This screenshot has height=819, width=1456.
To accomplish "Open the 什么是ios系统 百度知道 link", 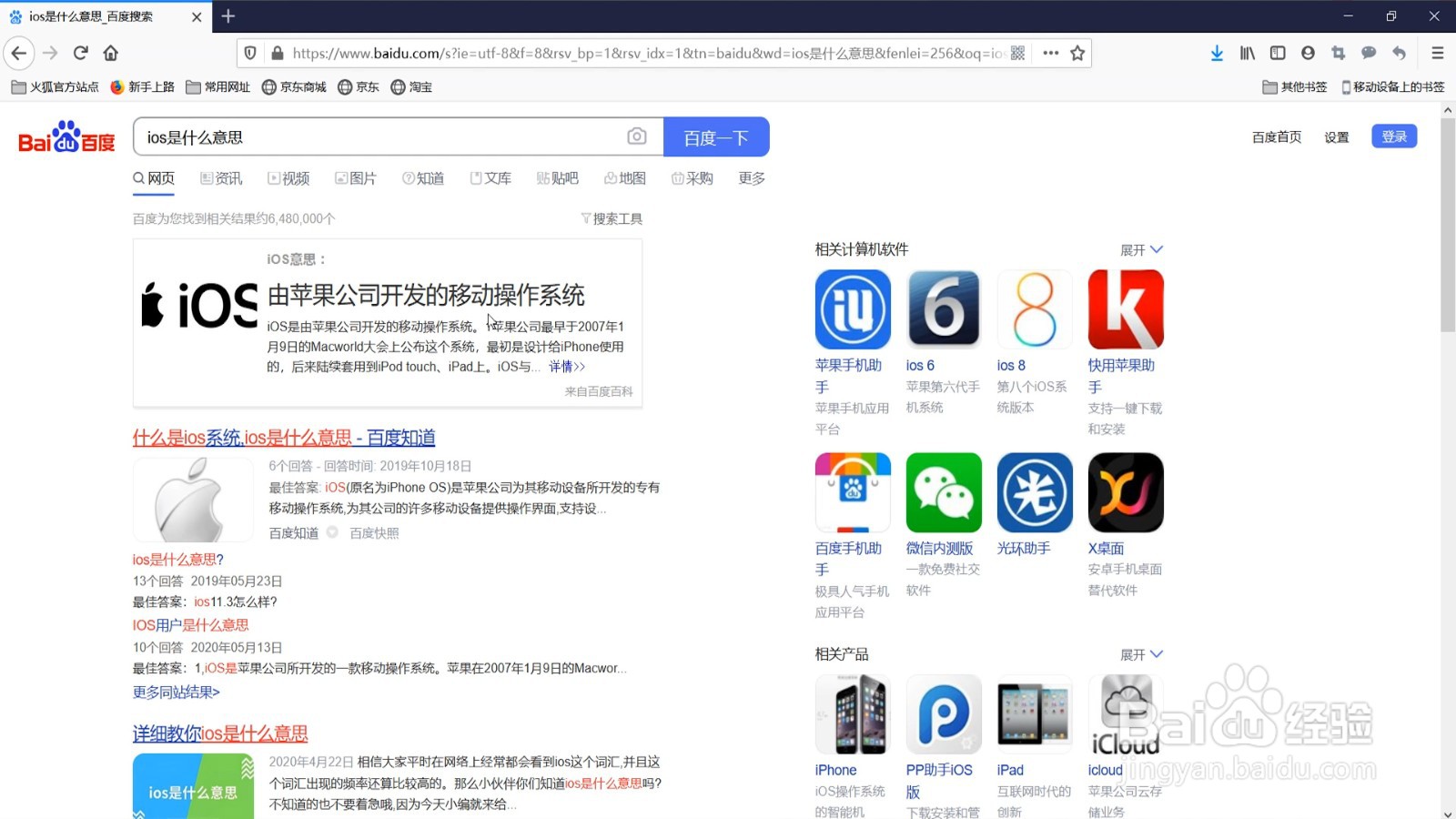I will tap(283, 438).
